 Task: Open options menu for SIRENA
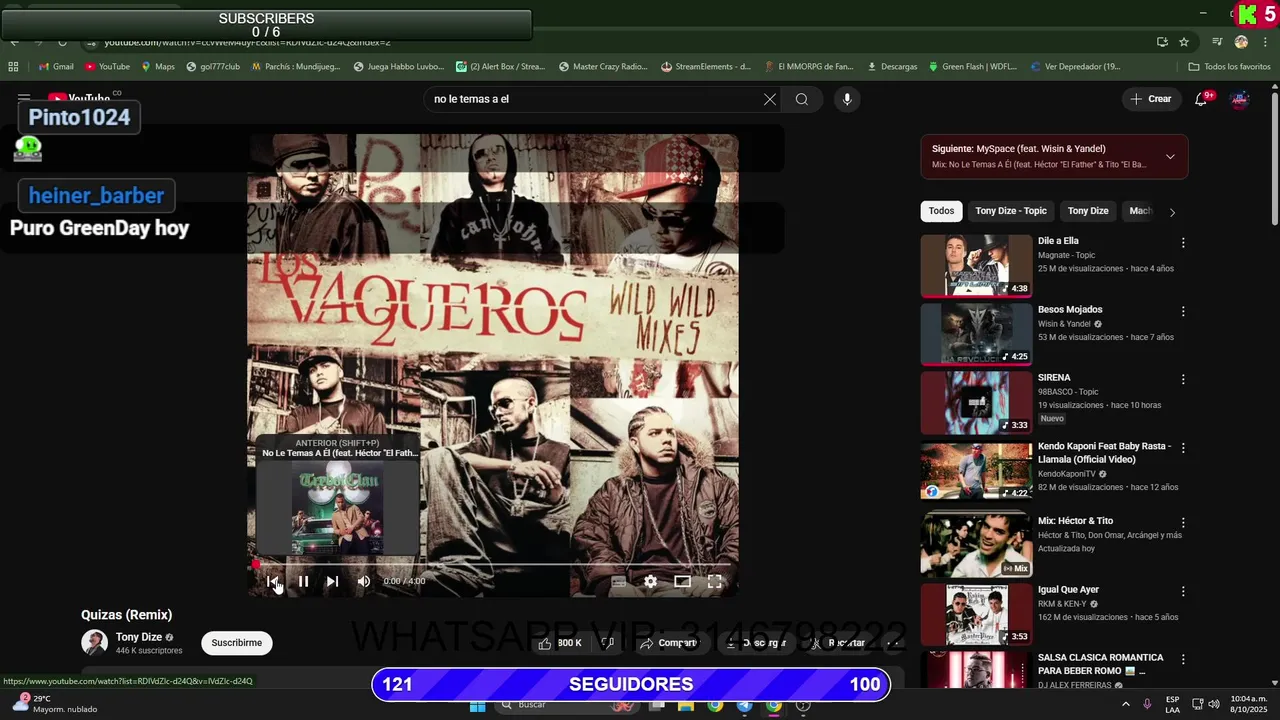tap(1183, 380)
